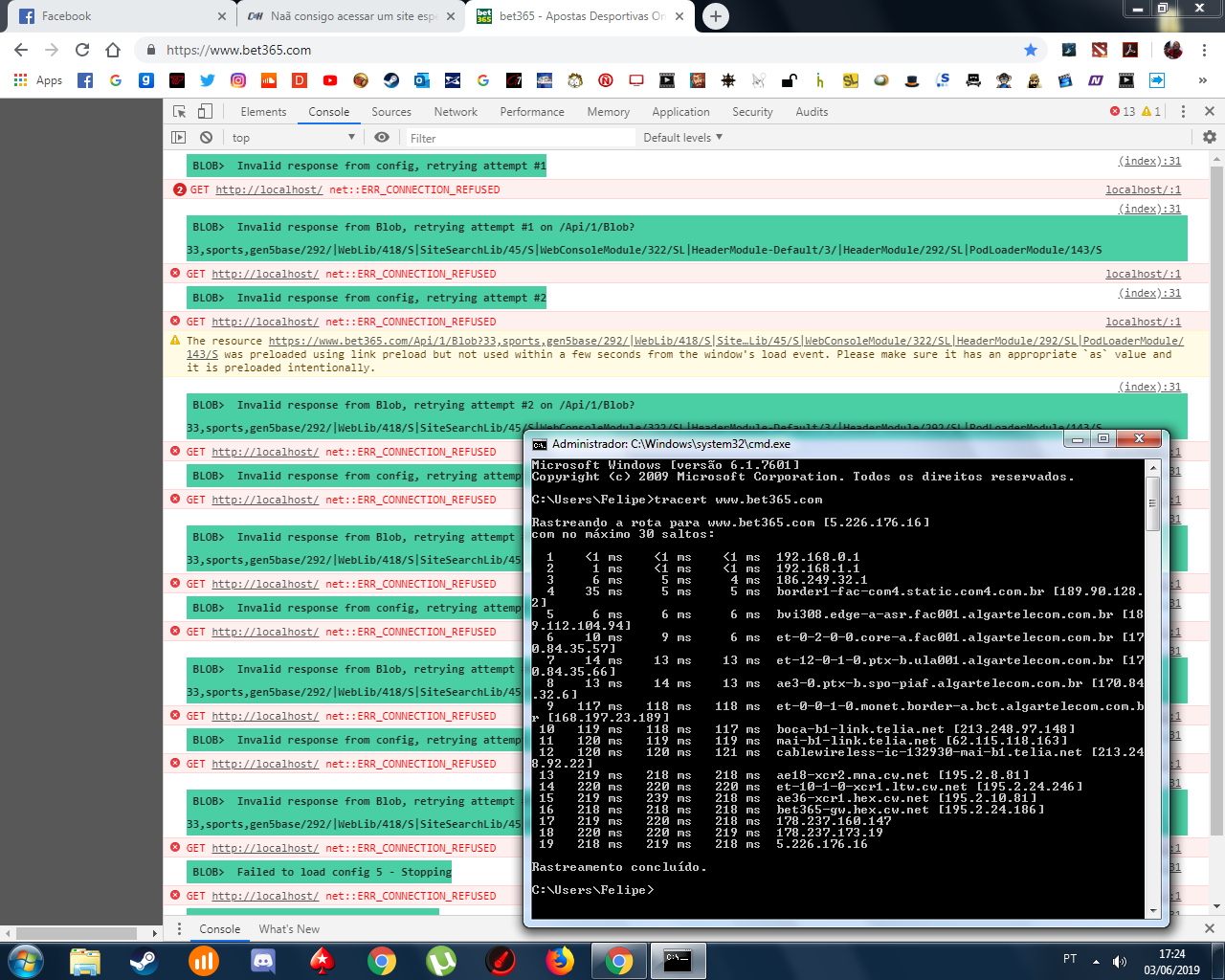Open the Audits panel
This screenshot has height=980, width=1225.
click(812, 112)
